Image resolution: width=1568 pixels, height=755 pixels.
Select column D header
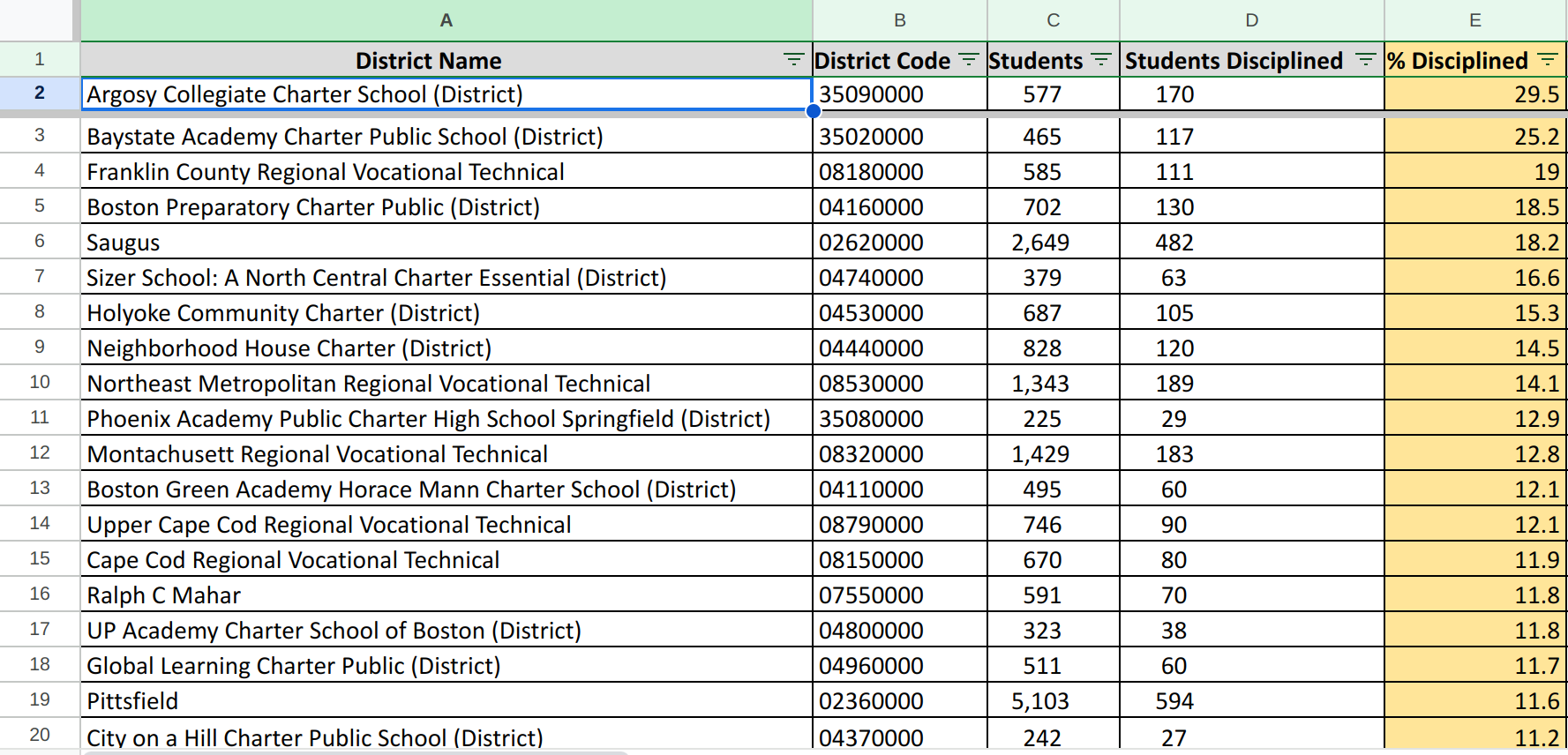click(1252, 20)
